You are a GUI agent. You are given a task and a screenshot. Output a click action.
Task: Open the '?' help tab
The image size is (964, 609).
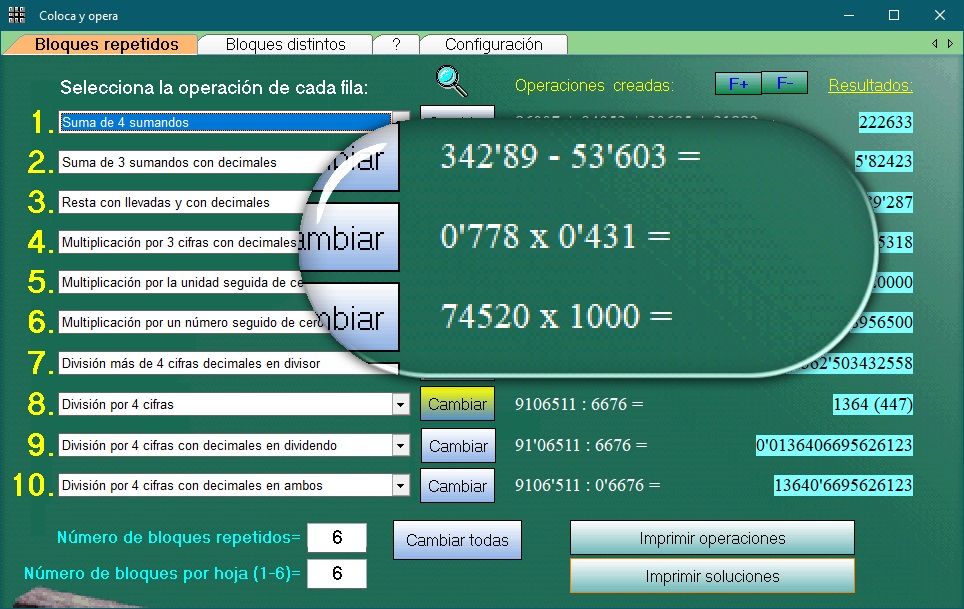pyautogui.click(x=396, y=44)
